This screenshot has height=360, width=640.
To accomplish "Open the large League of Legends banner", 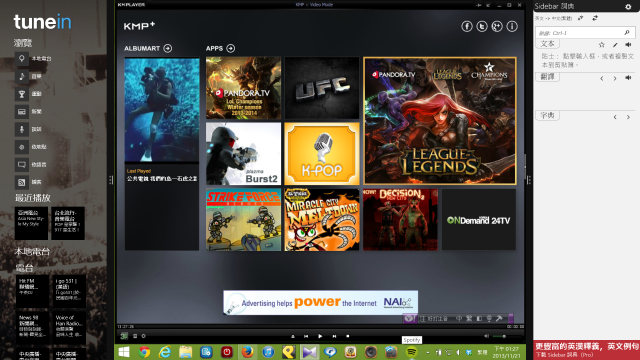I will (x=440, y=121).
